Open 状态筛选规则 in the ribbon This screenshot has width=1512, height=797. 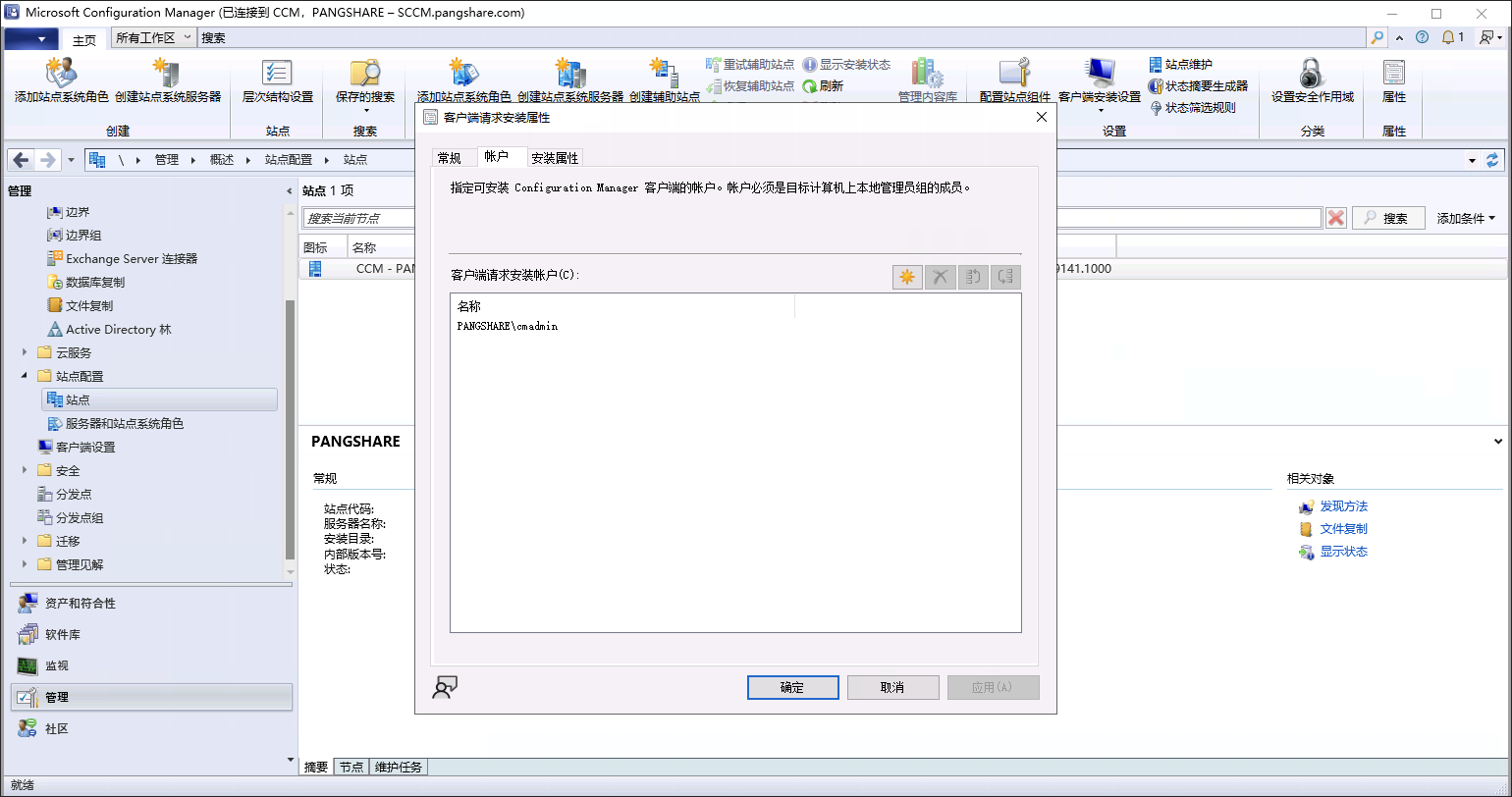coord(1192,107)
